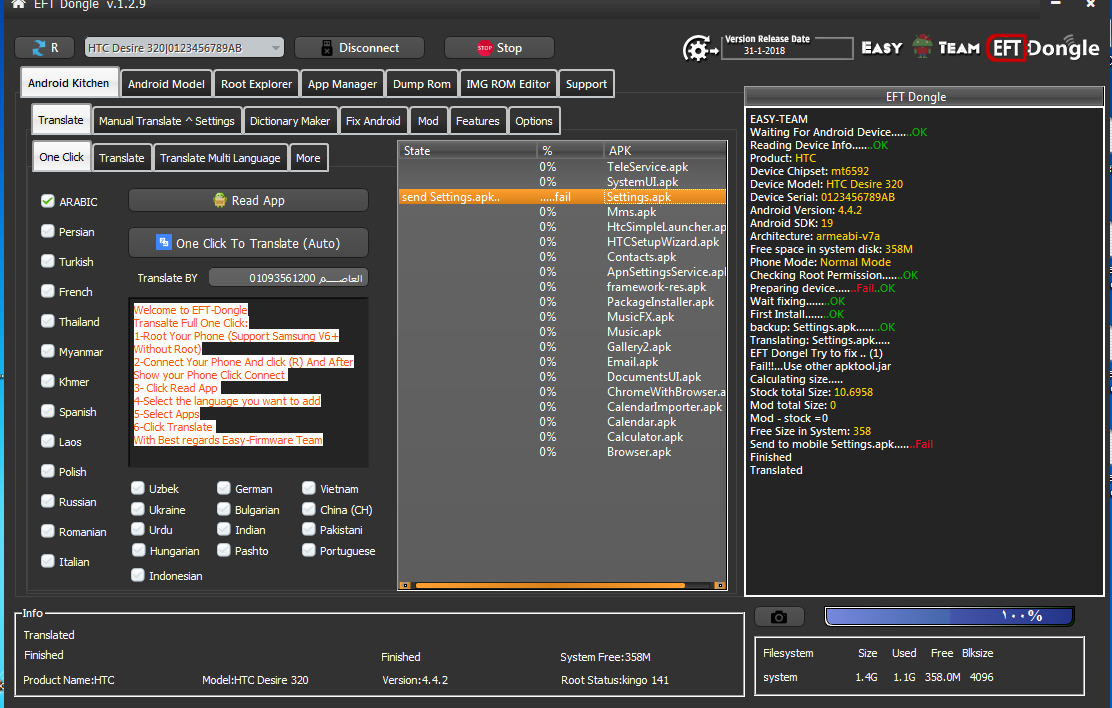Enable the China (CH) checkbox
Image resolution: width=1112 pixels, height=708 pixels.
308,509
